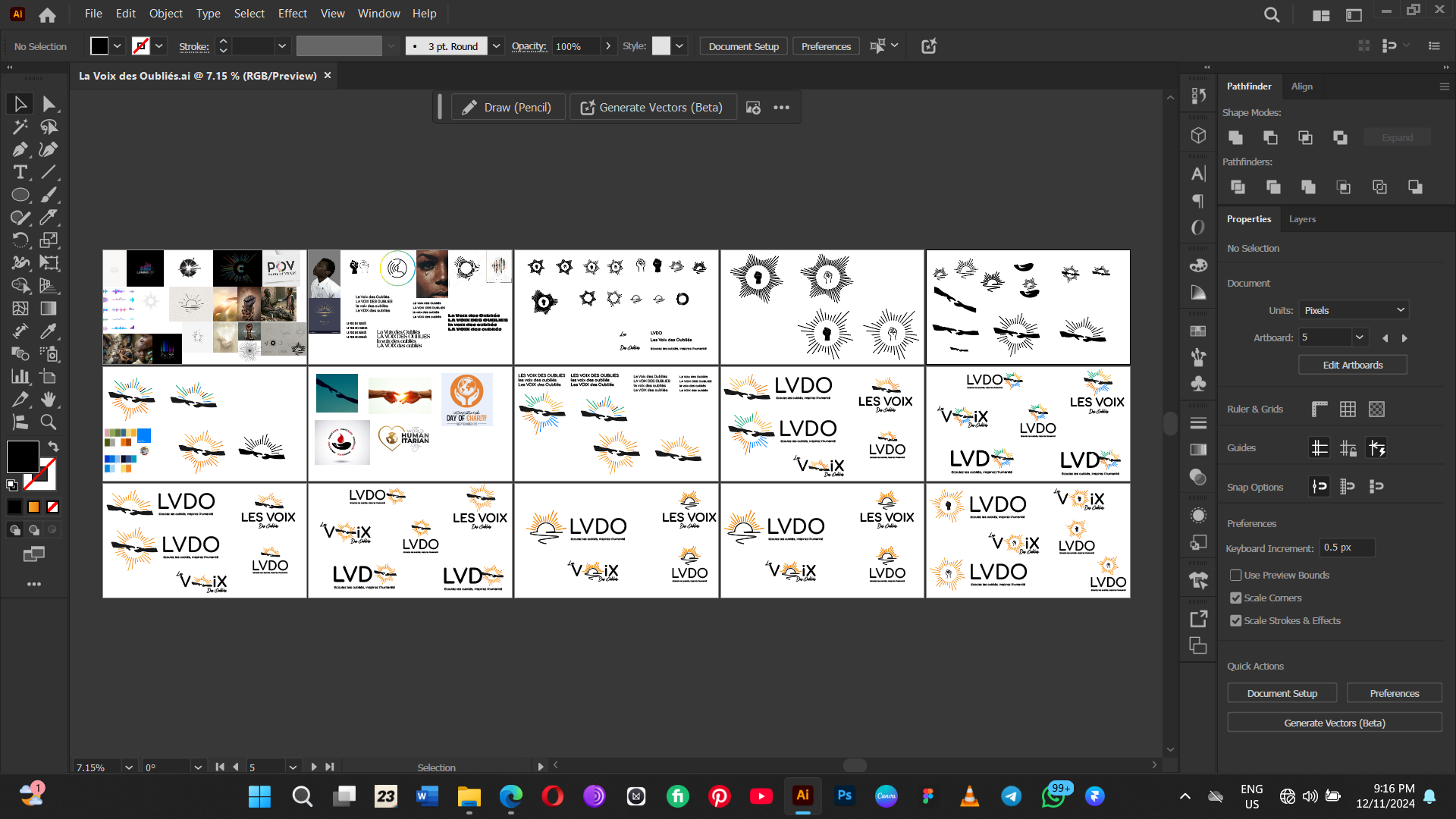
Task: Click the Swap Fill and Stroke arrow
Action: [53, 447]
